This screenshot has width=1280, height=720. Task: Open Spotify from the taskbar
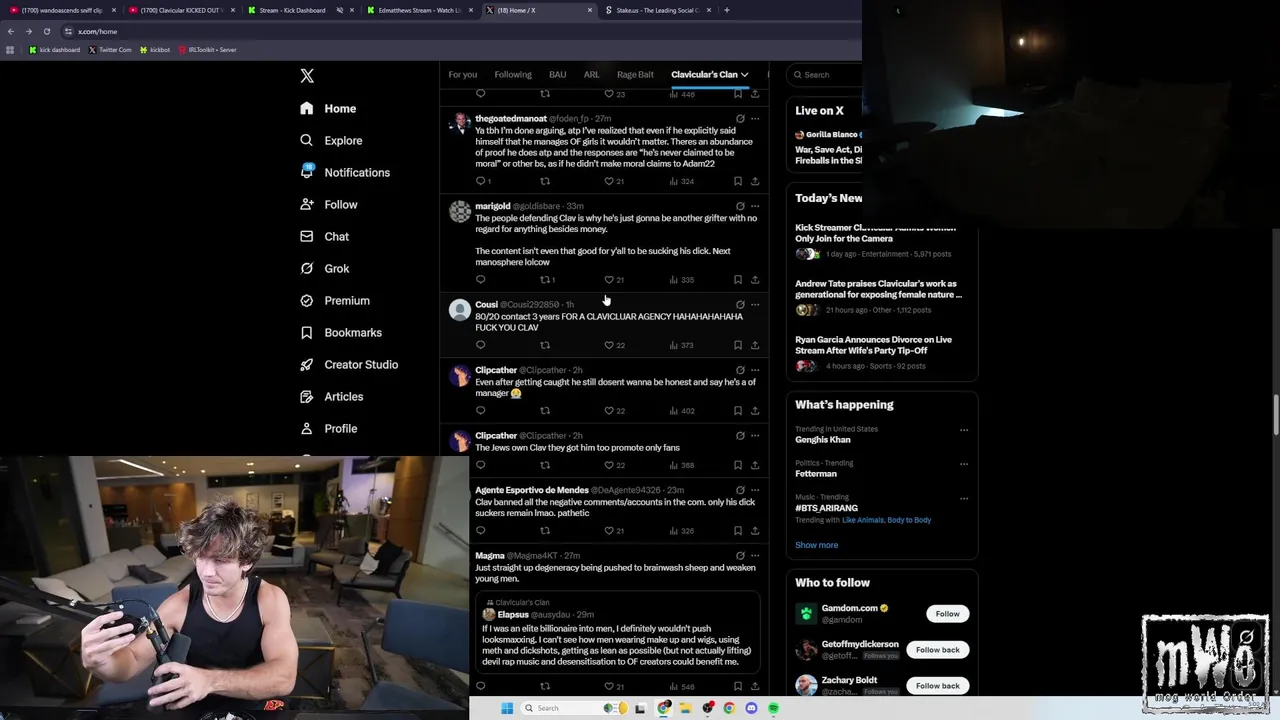pyautogui.click(x=773, y=708)
